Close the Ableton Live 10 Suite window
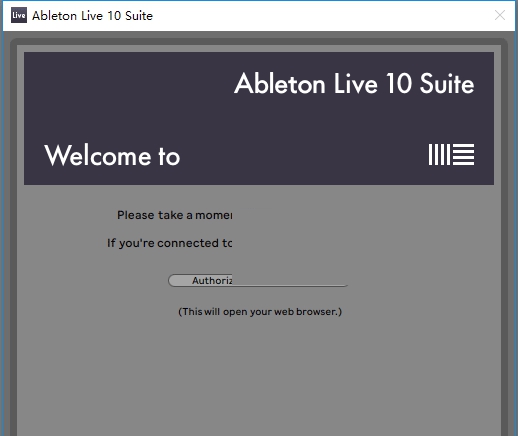This screenshot has width=518, height=436. click(500, 15)
